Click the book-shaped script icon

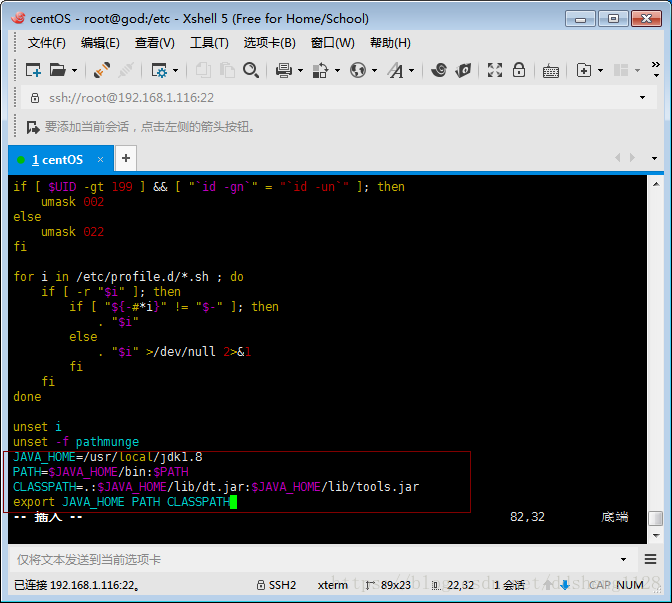coord(463,70)
